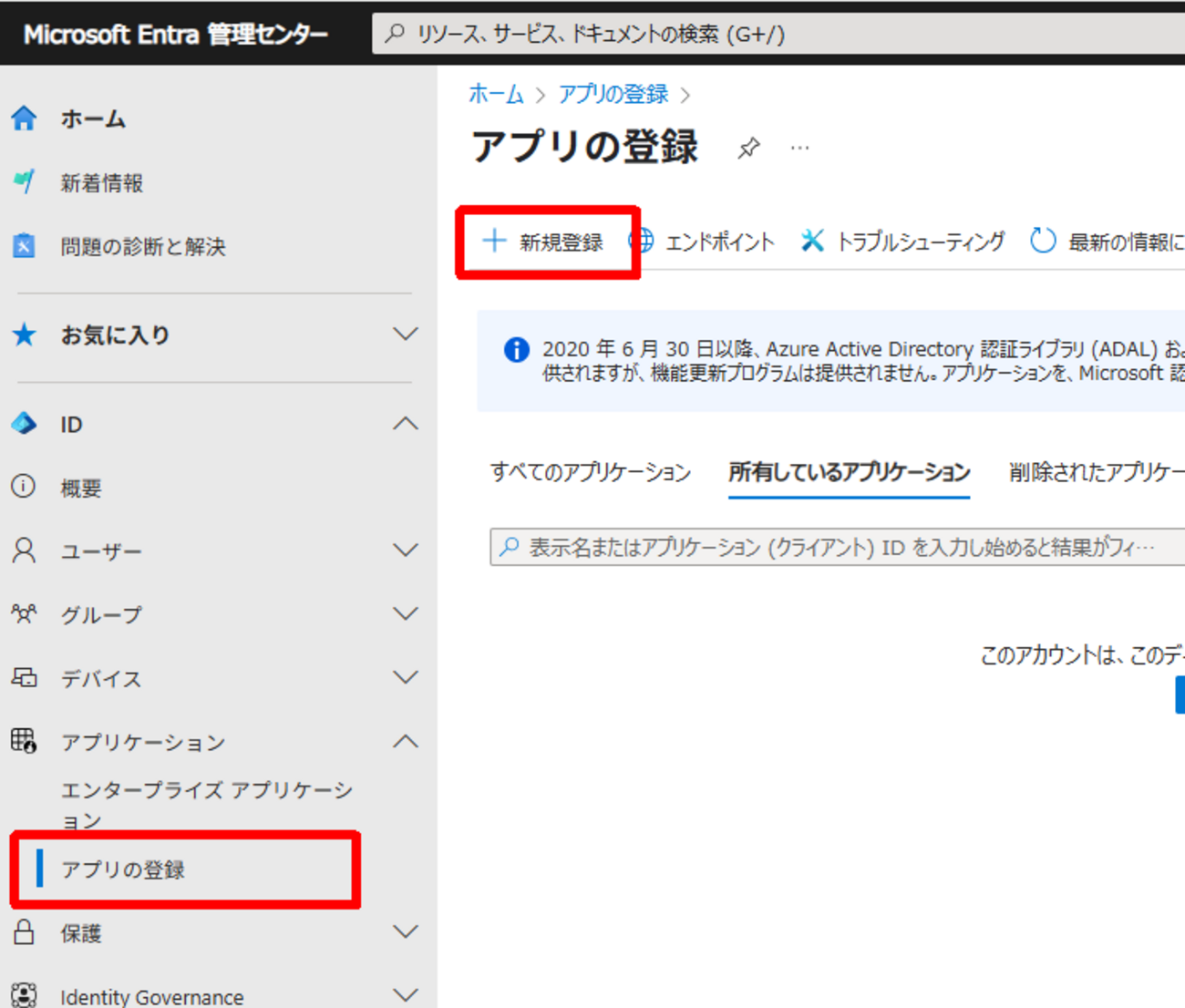This screenshot has height=1008, width=1185.
Task: Click the 問題の診断と解決 wrench icon
Action: [24, 246]
